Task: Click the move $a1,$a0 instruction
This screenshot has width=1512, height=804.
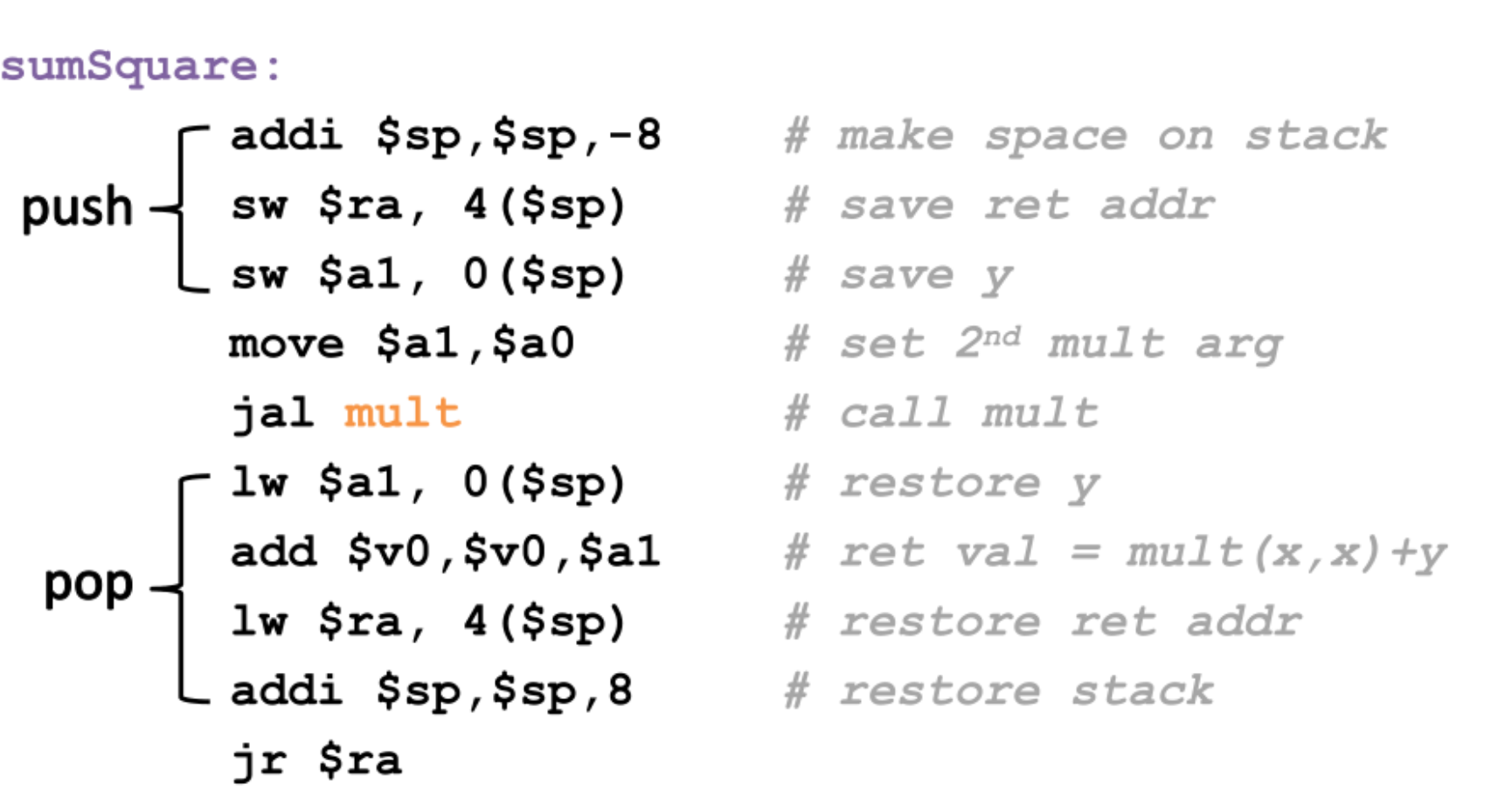Action: (x=402, y=343)
